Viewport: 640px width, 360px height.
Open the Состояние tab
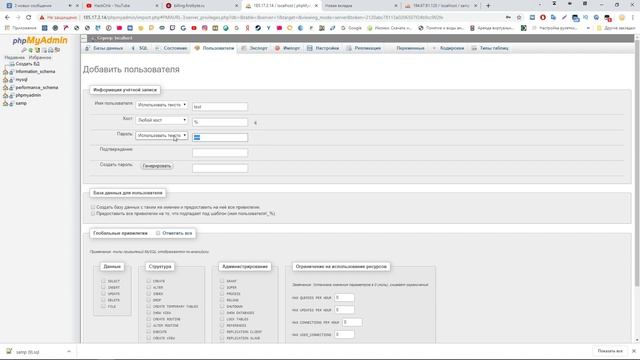coord(172,48)
